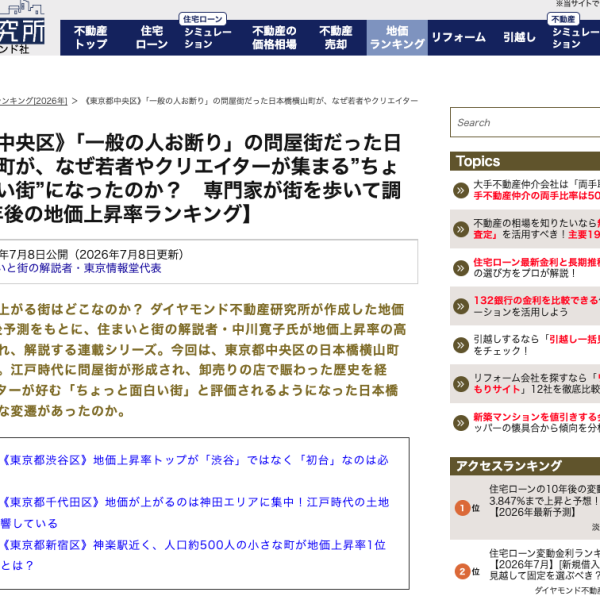
Task: Click arrow icon beside リフォーム会社を探すなら topic
Action: (x=461, y=384)
